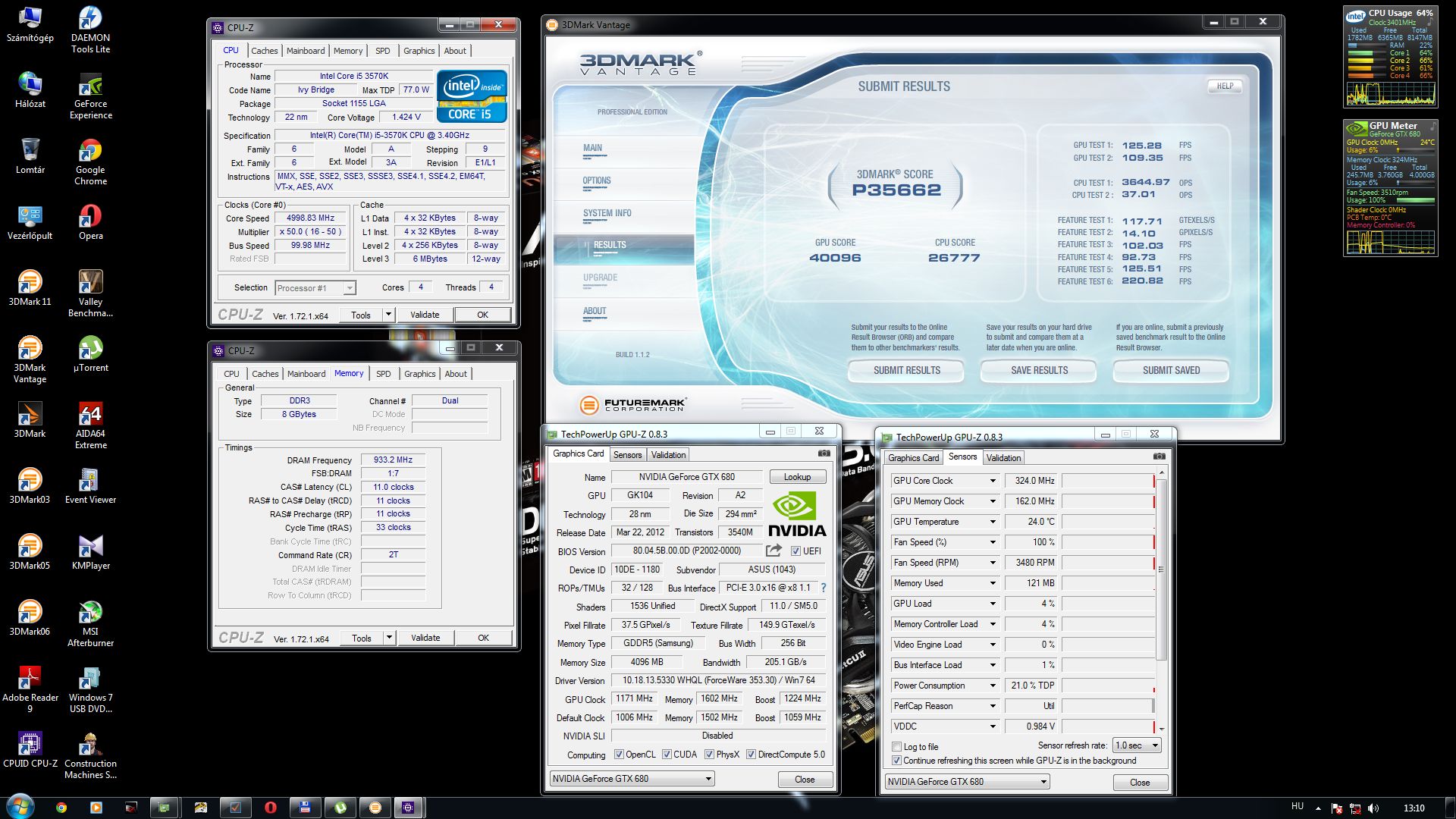The height and width of the screenshot is (819, 1456).
Task: Click the Bus Interface question mark icon
Action: click(x=823, y=588)
